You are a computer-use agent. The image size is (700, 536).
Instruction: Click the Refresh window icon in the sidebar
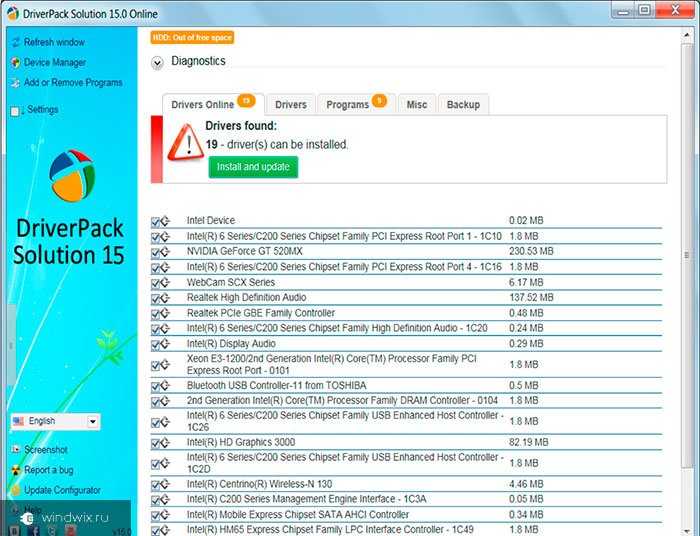(x=16, y=42)
